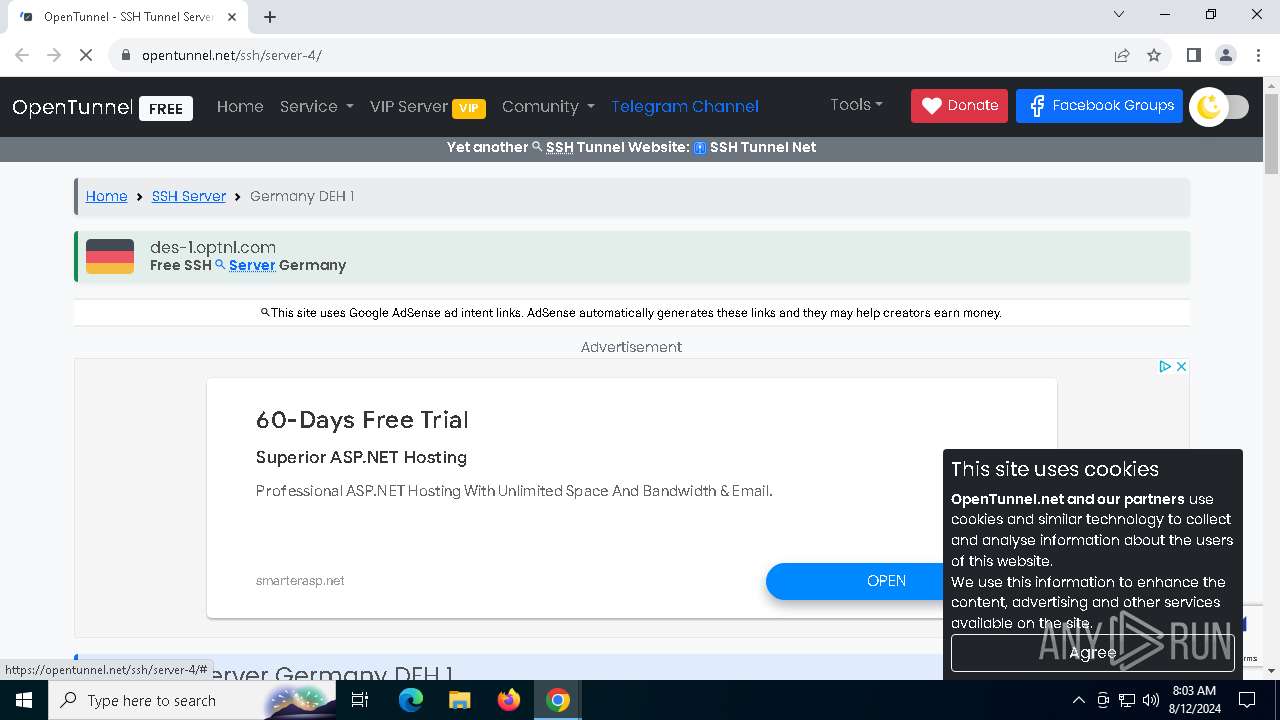Expand the Comunity dropdown
Image resolution: width=1280 pixels, height=720 pixels.
(548, 106)
